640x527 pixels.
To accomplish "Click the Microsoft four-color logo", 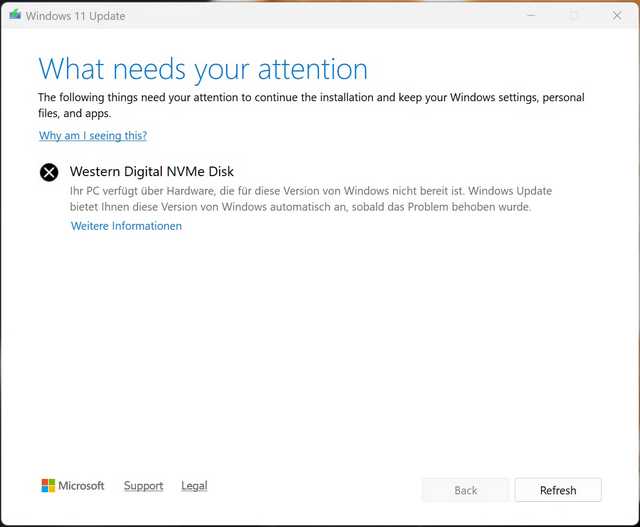I will (48, 486).
